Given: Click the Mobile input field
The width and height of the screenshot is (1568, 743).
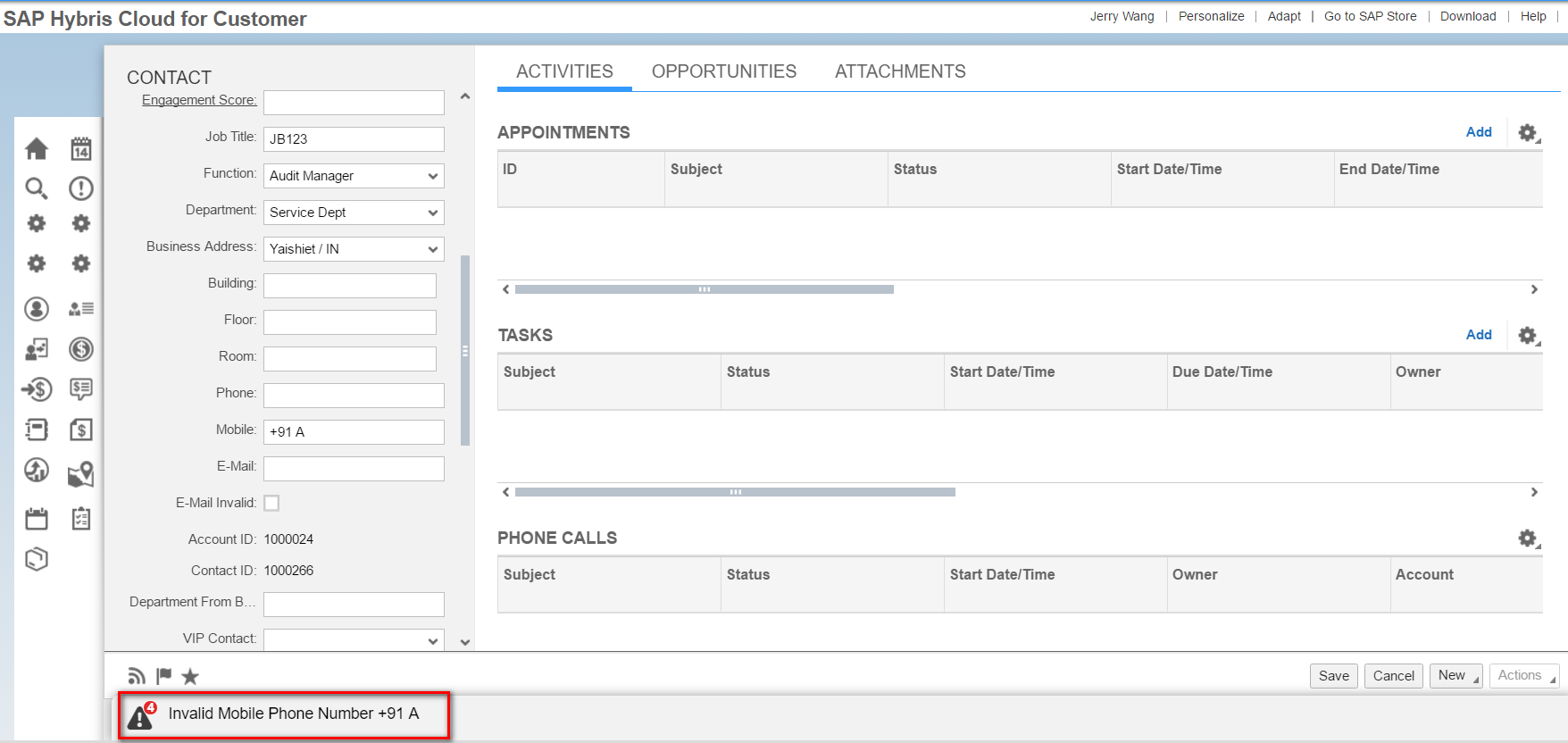Looking at the screenshot, I should point(354,432).
